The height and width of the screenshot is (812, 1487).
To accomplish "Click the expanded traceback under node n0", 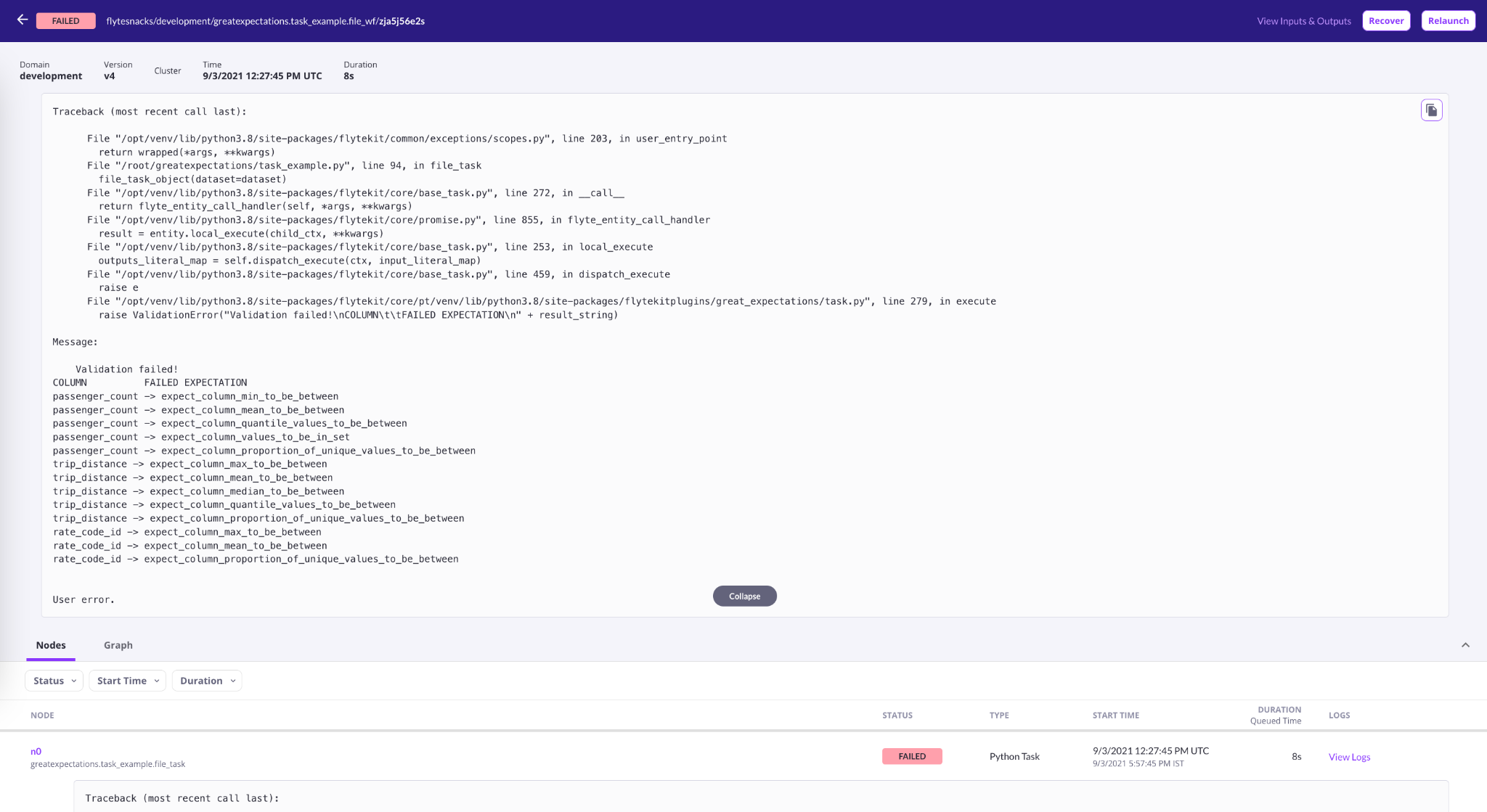I will tap(183, 797).
